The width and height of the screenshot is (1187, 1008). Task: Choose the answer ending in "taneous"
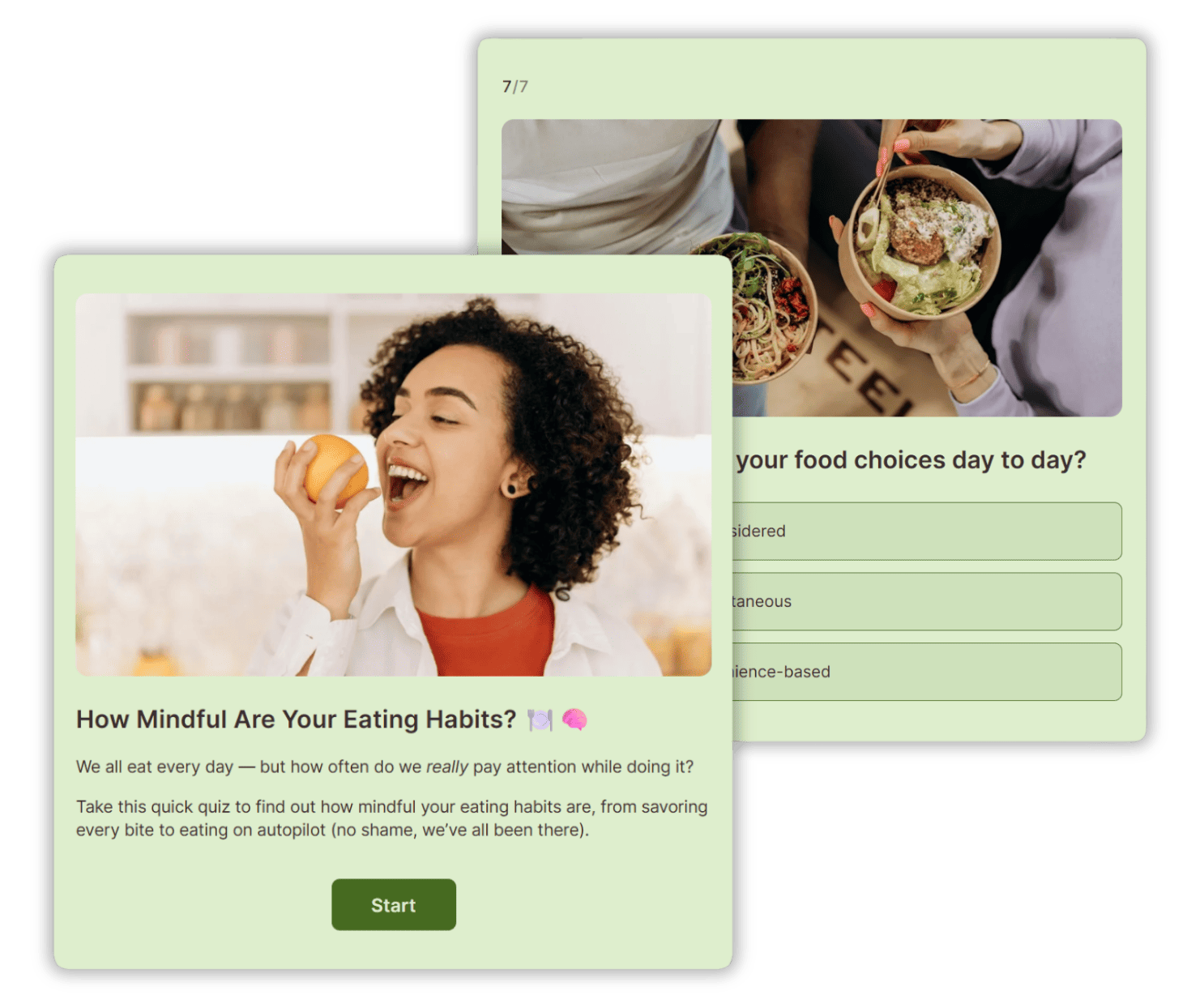(x=927, y=601)
